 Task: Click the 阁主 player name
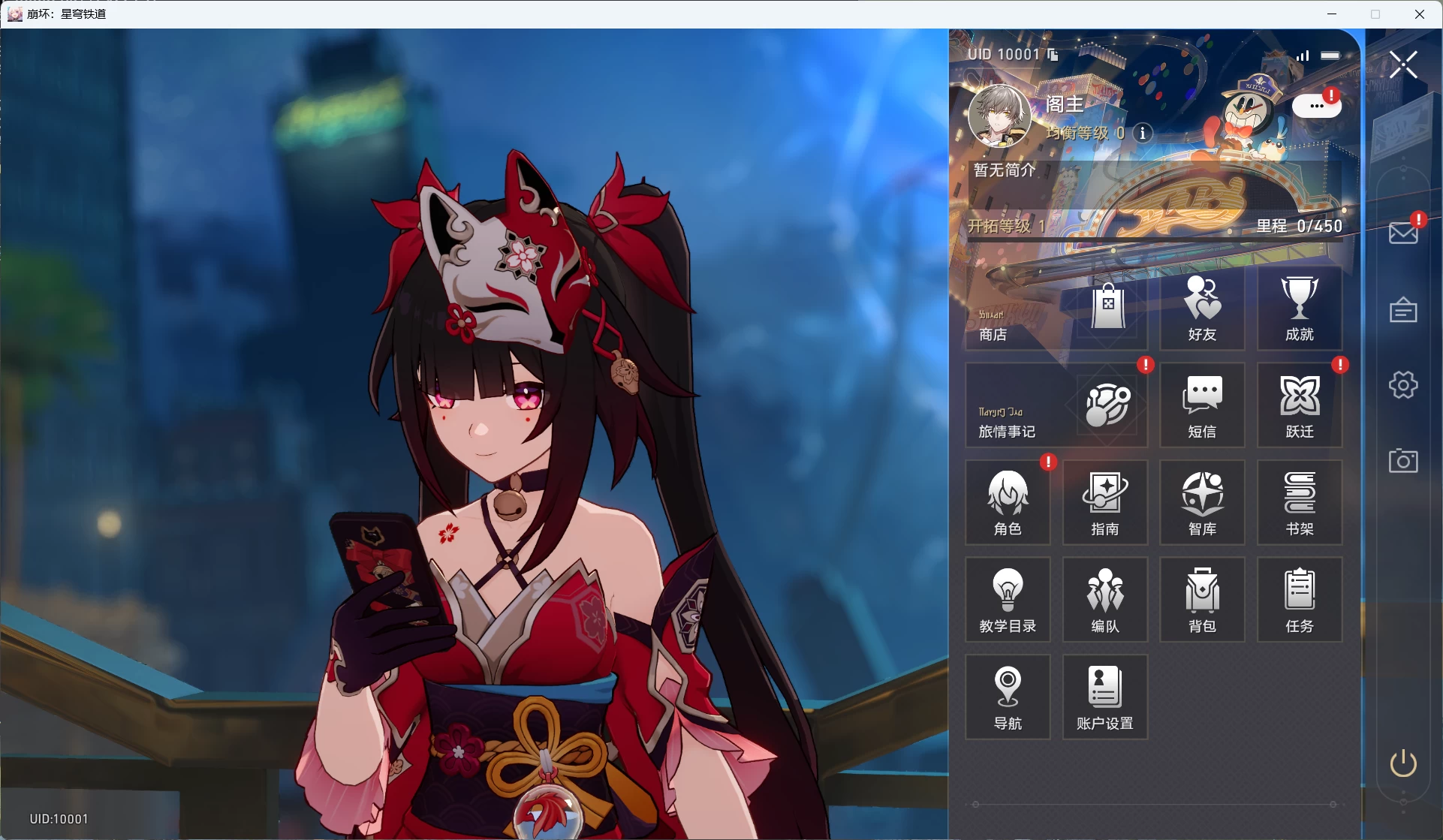(1065, 104)
